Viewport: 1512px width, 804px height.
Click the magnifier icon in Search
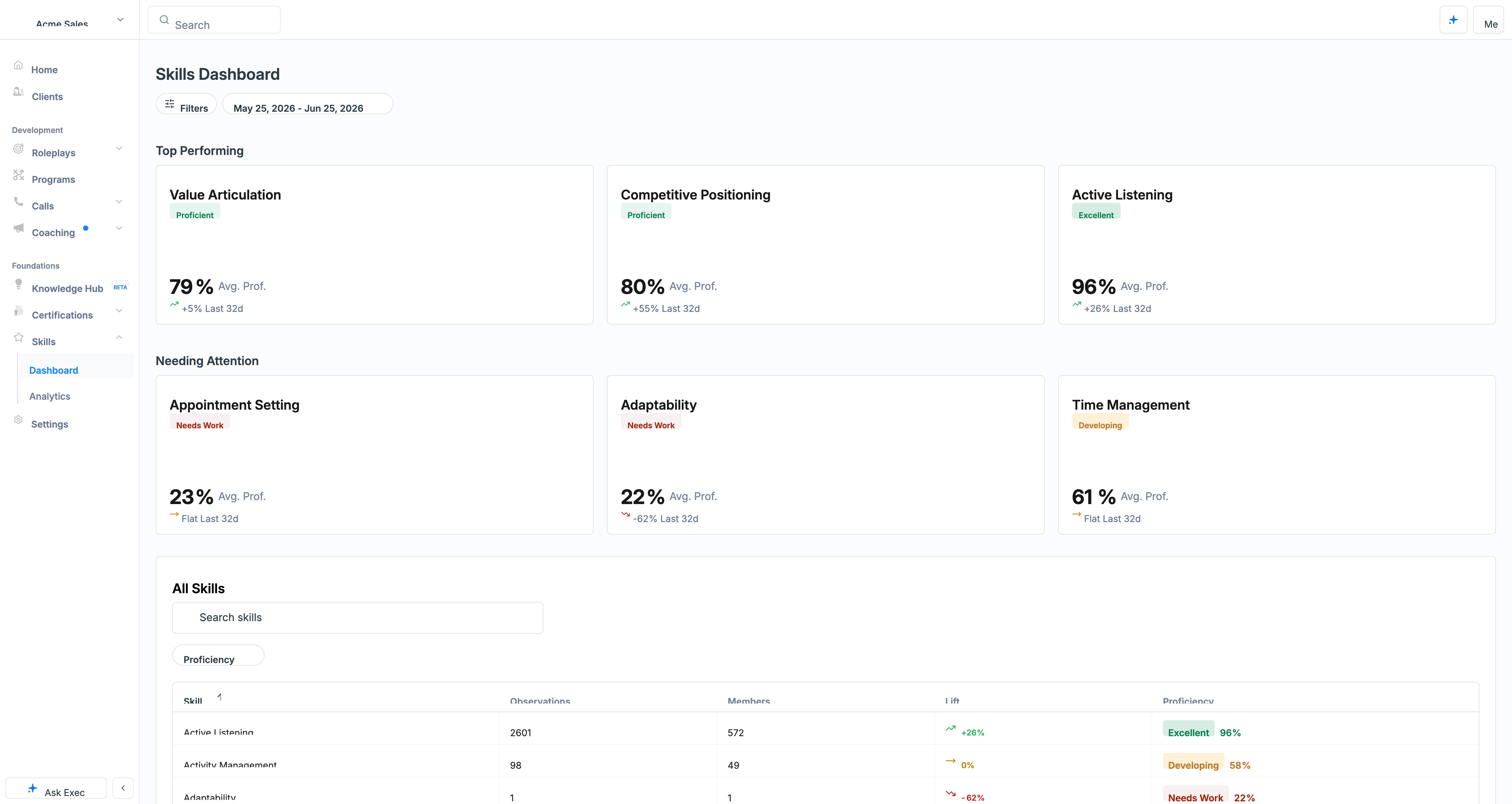[x=164, y=20]
